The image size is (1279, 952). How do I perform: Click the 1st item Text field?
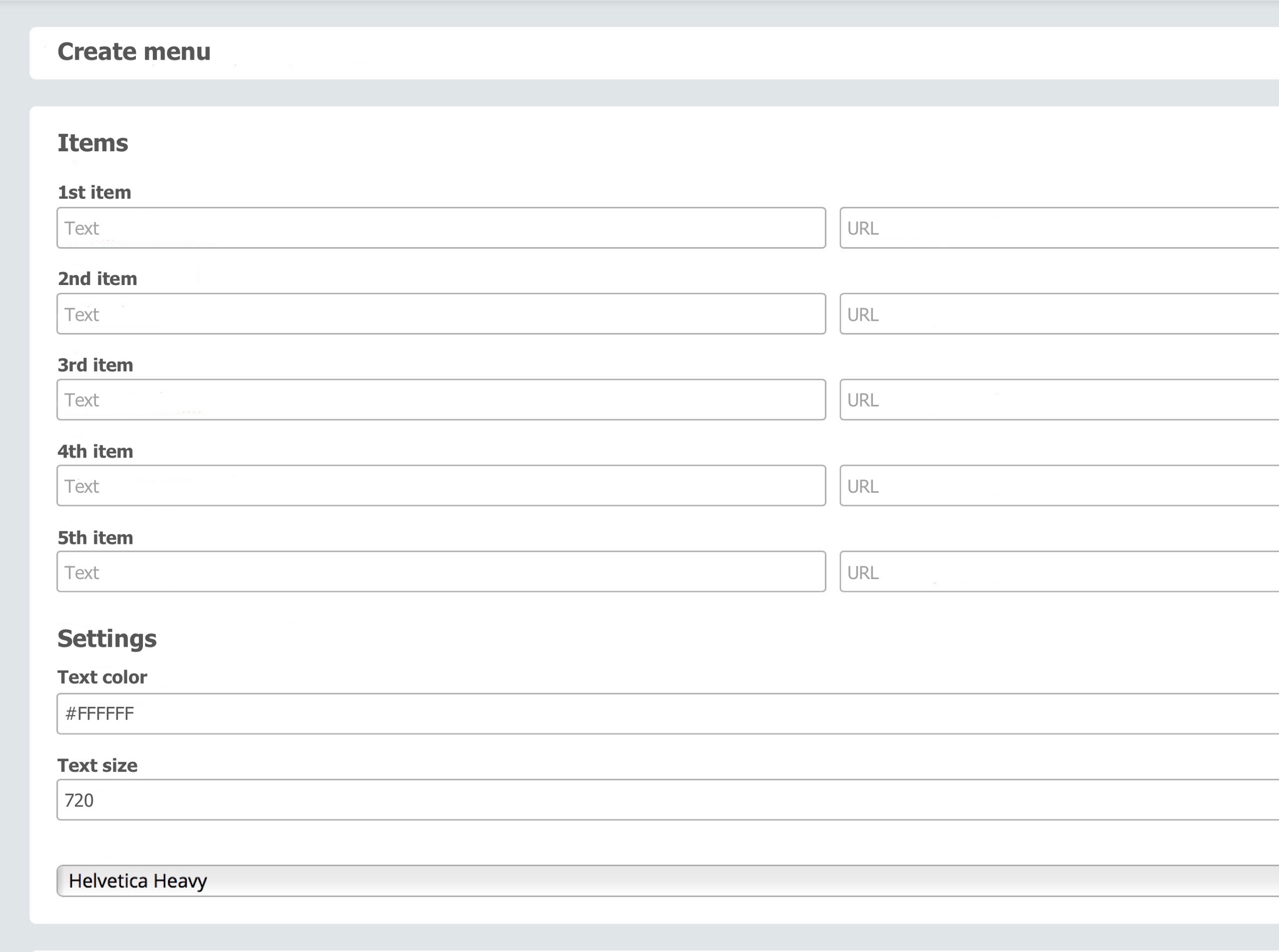[441, 227]
